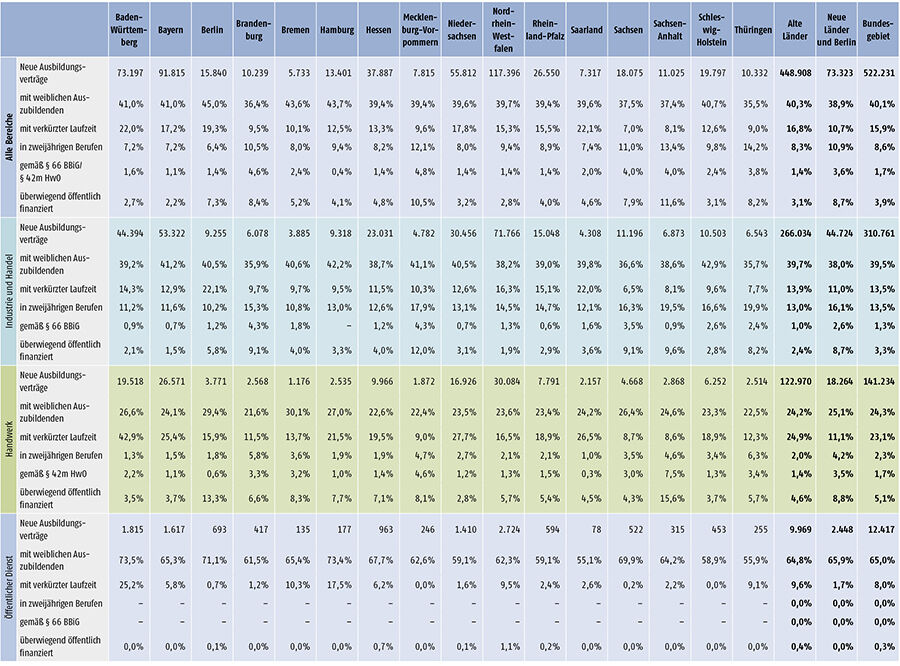Click the Thüringen column header

[x=750, y=30]
